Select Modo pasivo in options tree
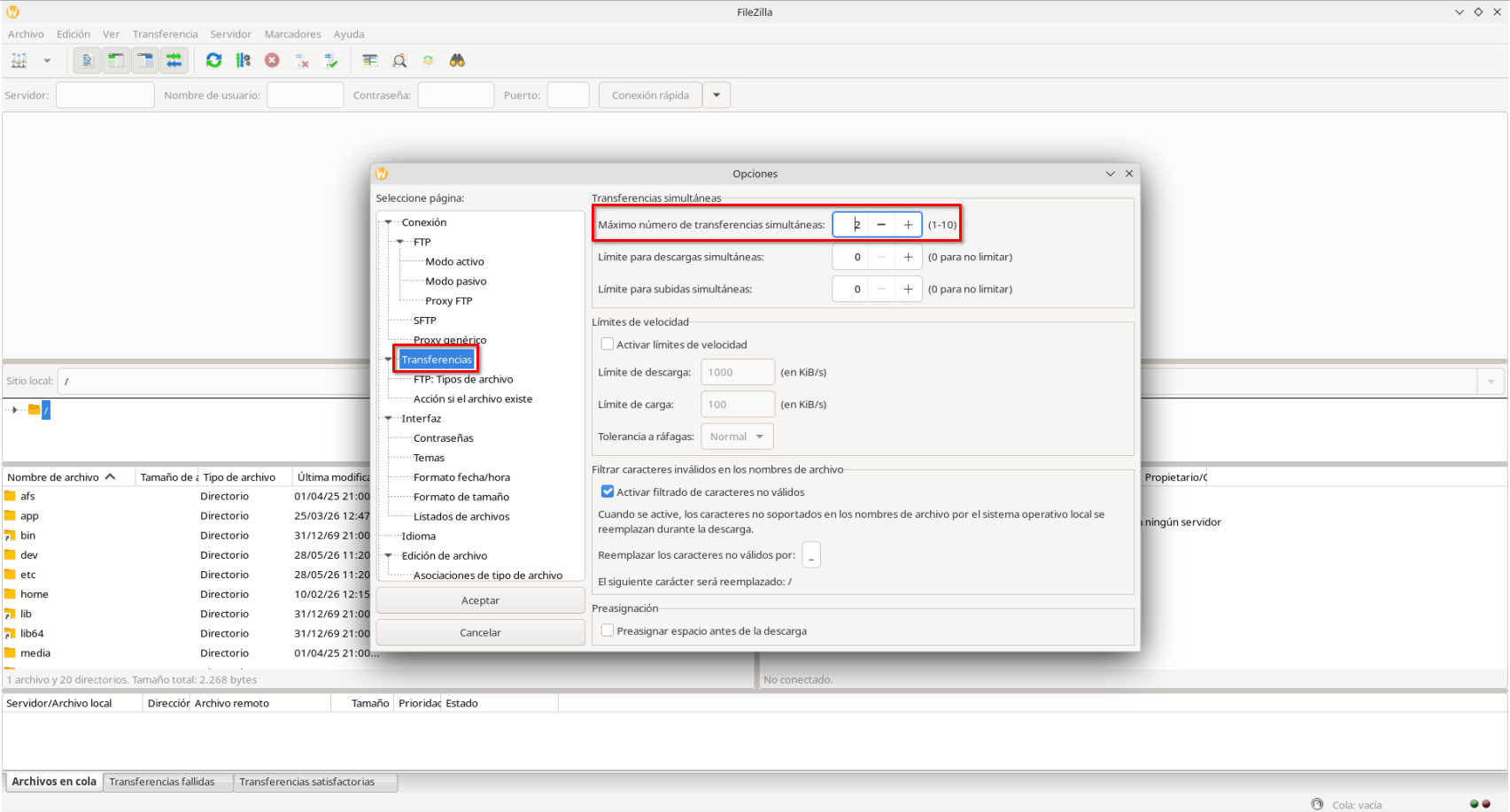This screenshot has width=1510, height=812. (x=456, y=282)
